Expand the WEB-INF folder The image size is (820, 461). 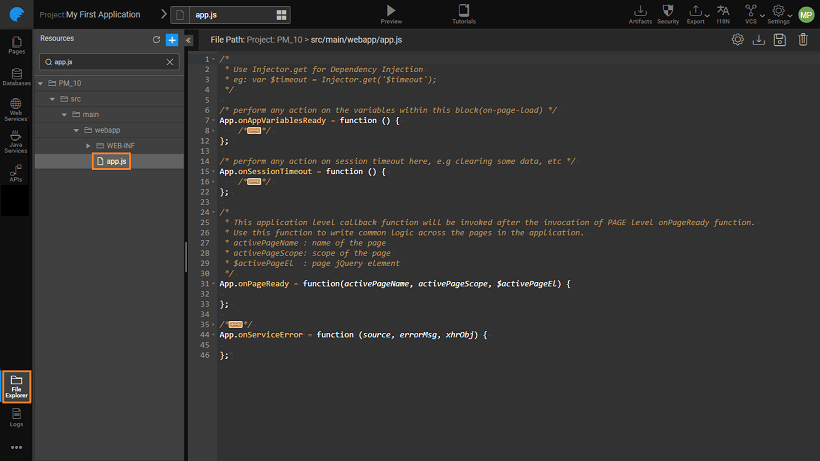(88, 145)
